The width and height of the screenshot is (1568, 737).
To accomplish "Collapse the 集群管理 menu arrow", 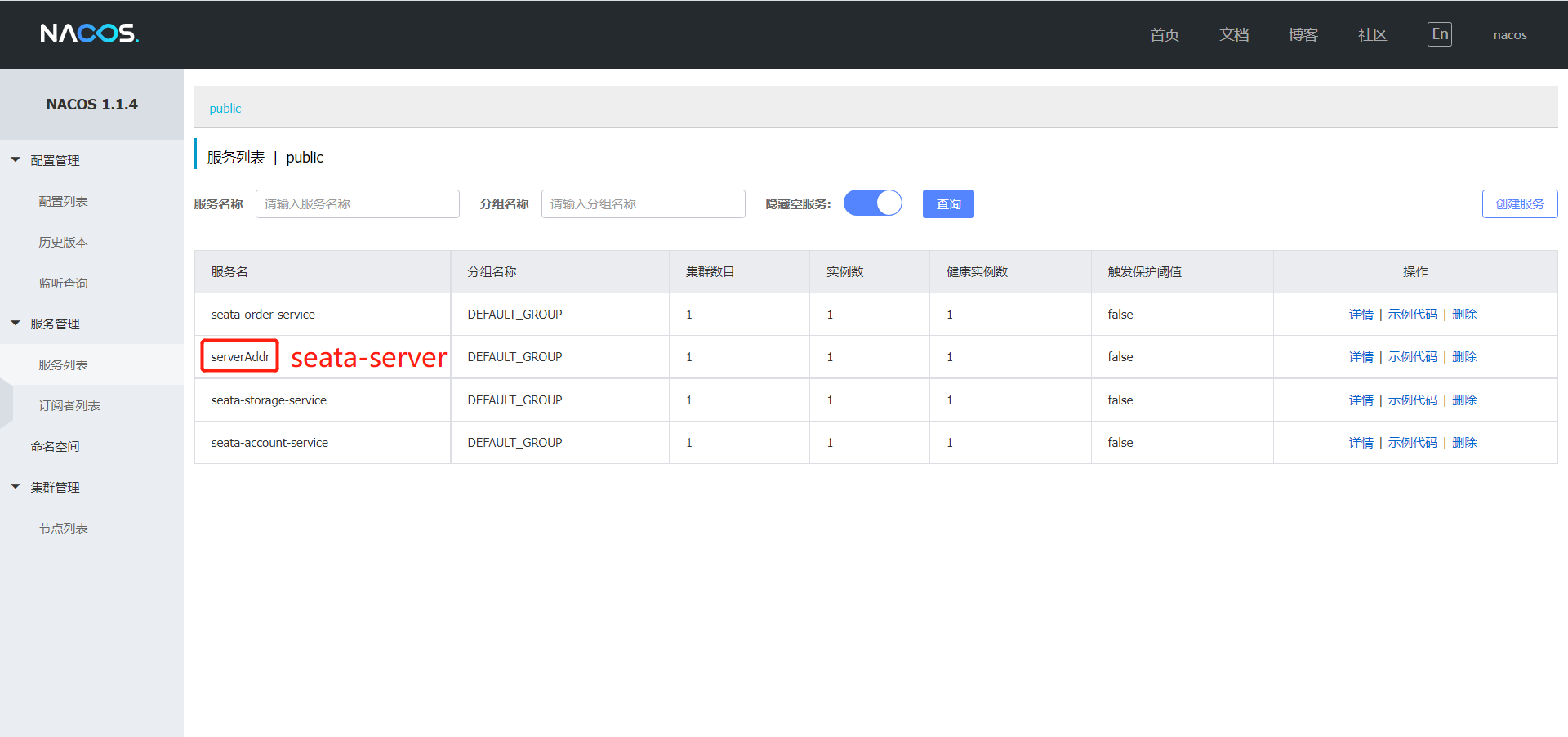I will (16, 487).
